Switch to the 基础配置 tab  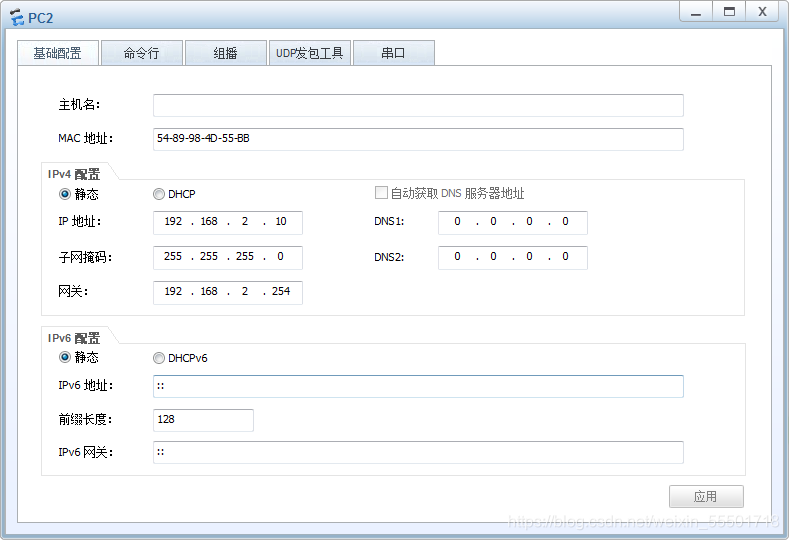[58, 53]
